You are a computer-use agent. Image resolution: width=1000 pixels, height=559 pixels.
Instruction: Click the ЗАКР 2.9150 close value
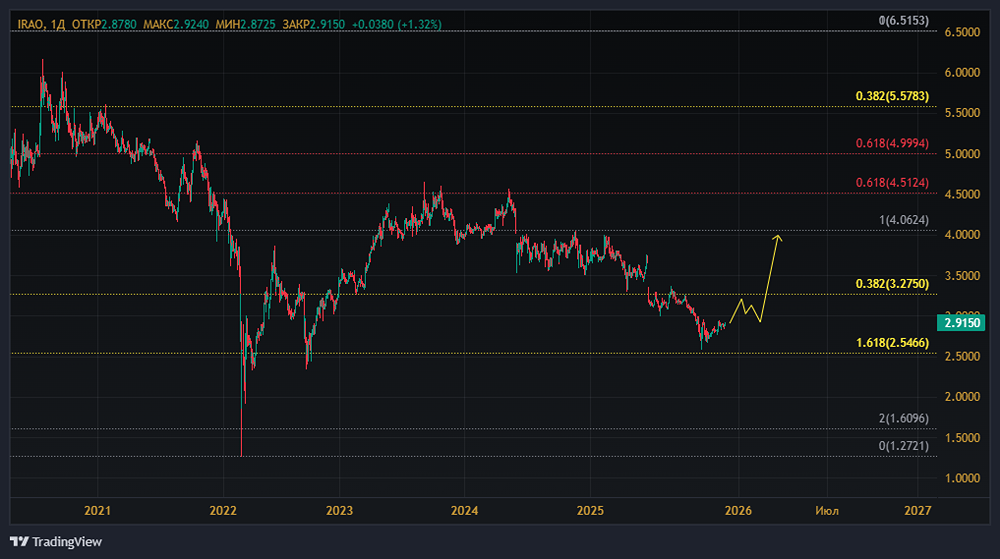(314, 24)
